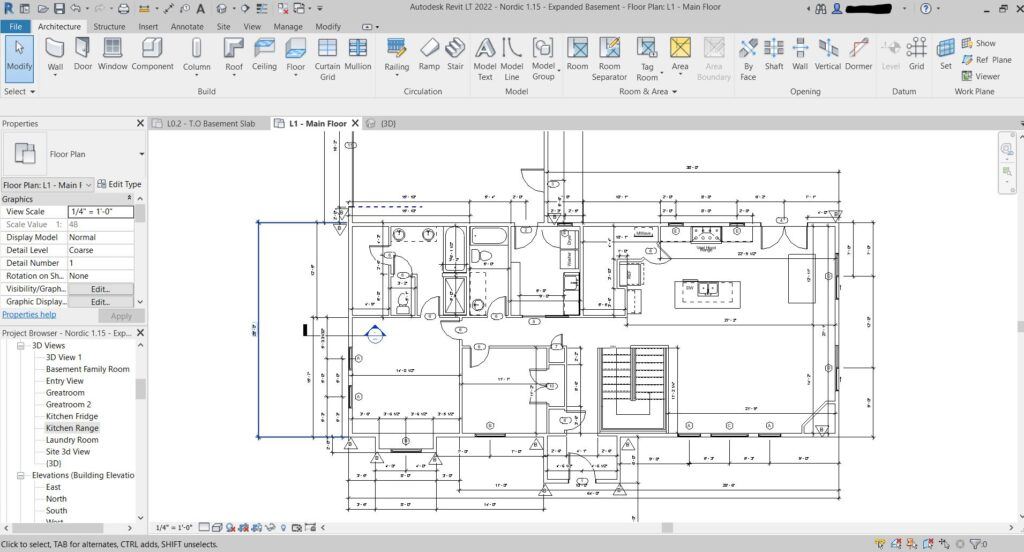Image resolution: width=1024 pixels, height=552 pixels.
Task: Select the Window tool
Action: click(112, 54)
